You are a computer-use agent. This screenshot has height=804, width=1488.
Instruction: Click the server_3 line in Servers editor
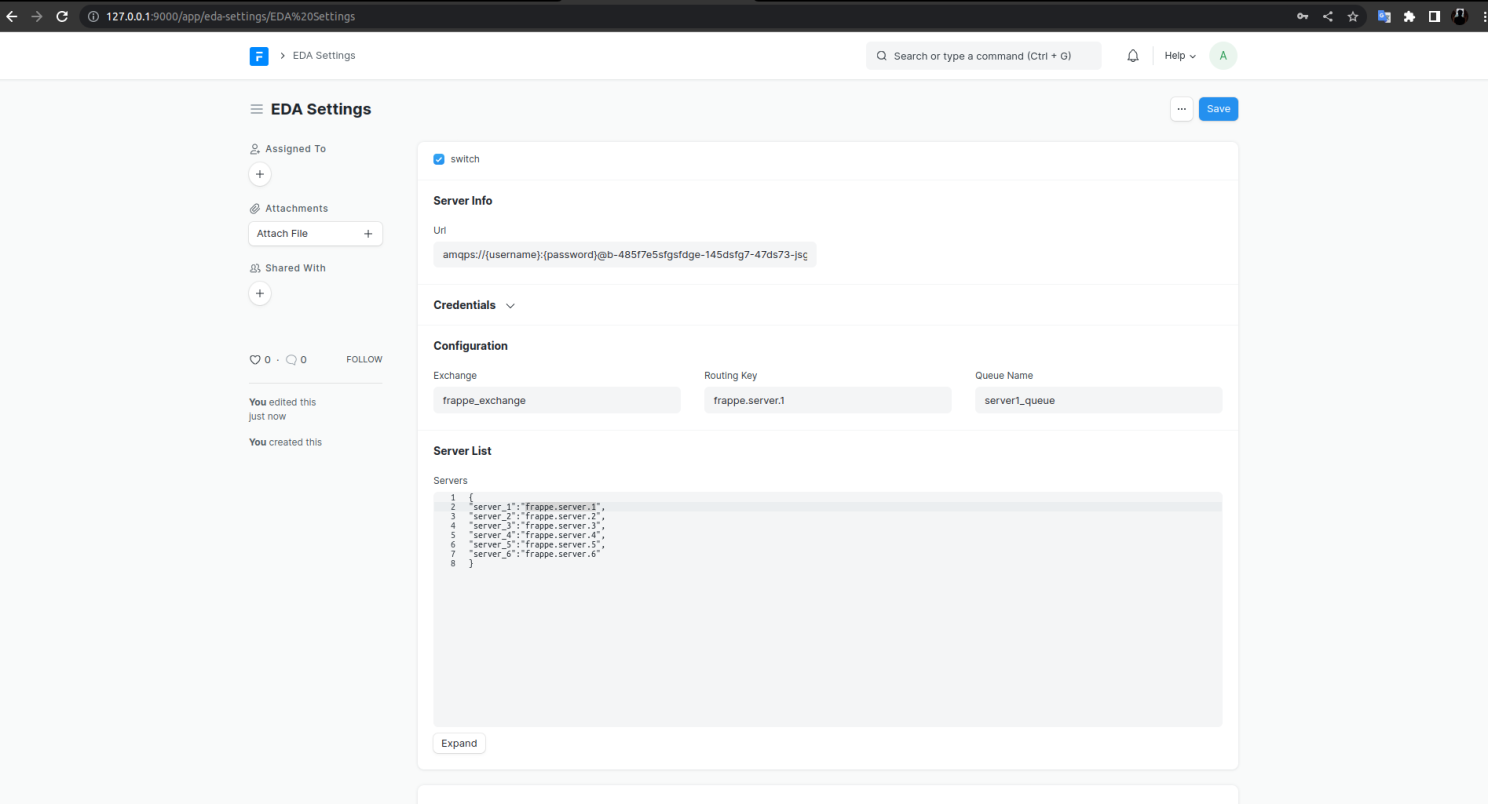click(537, 526)
